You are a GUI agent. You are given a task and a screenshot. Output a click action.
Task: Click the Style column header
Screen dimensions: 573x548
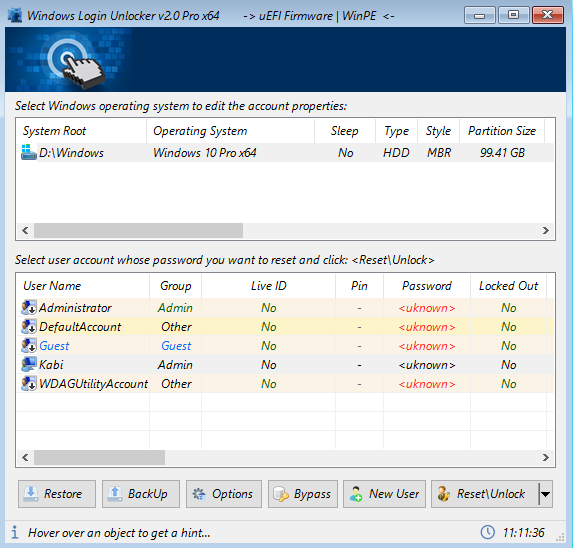[x=438, y=131]
